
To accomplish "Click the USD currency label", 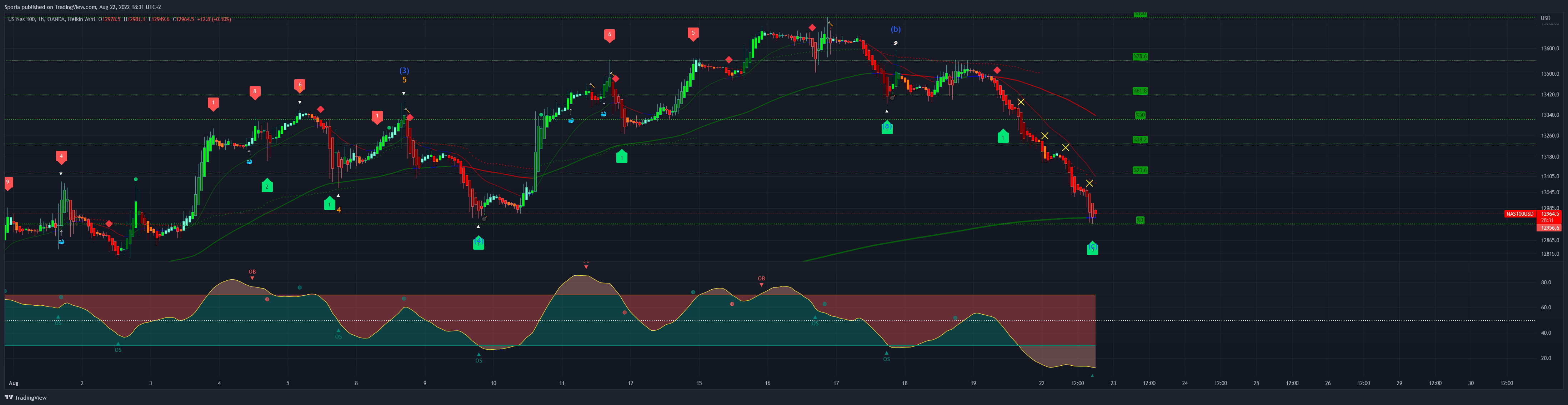I will pyautogui.click(x=1546, y=18).
